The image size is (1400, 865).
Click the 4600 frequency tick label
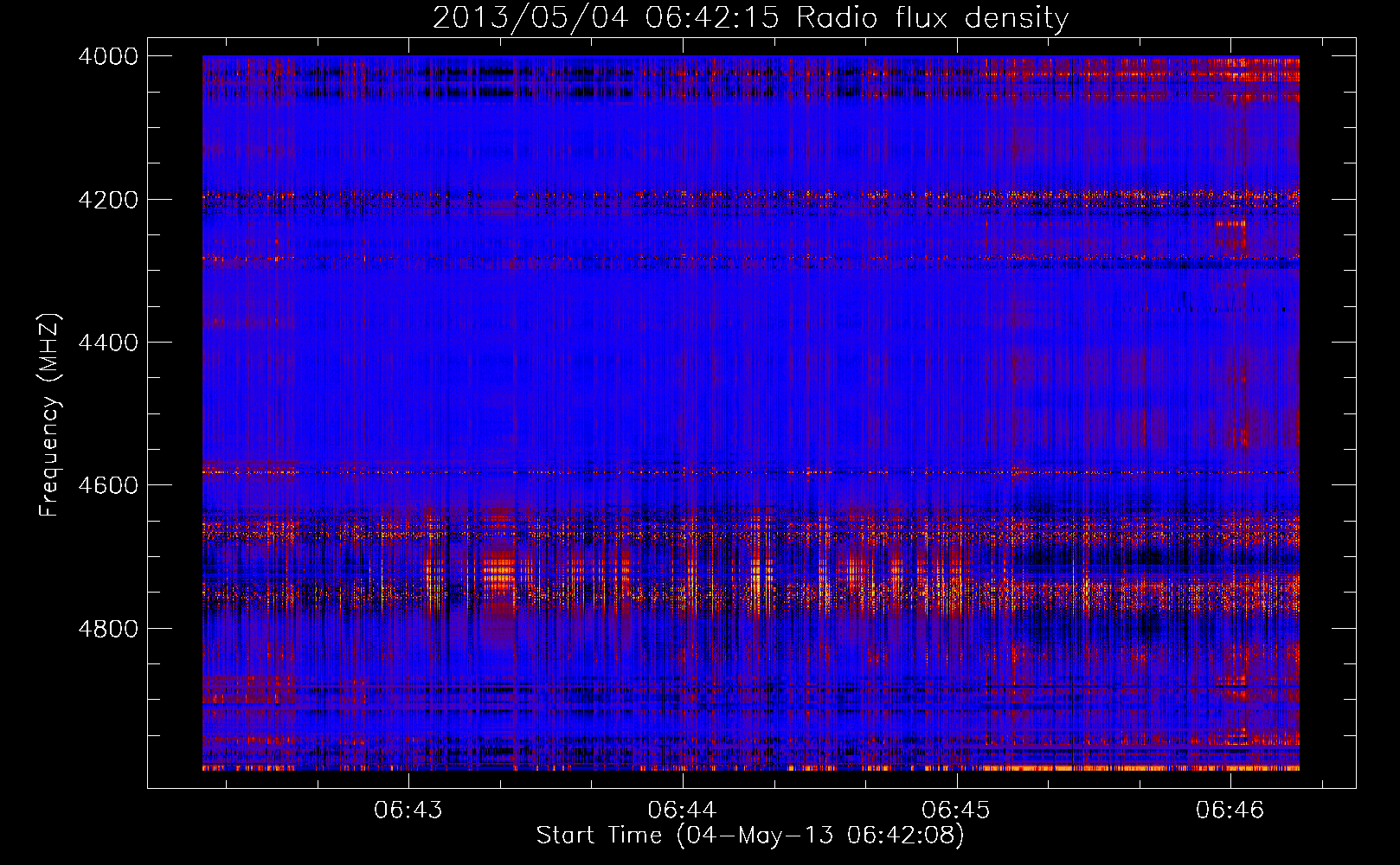(108, 485)
